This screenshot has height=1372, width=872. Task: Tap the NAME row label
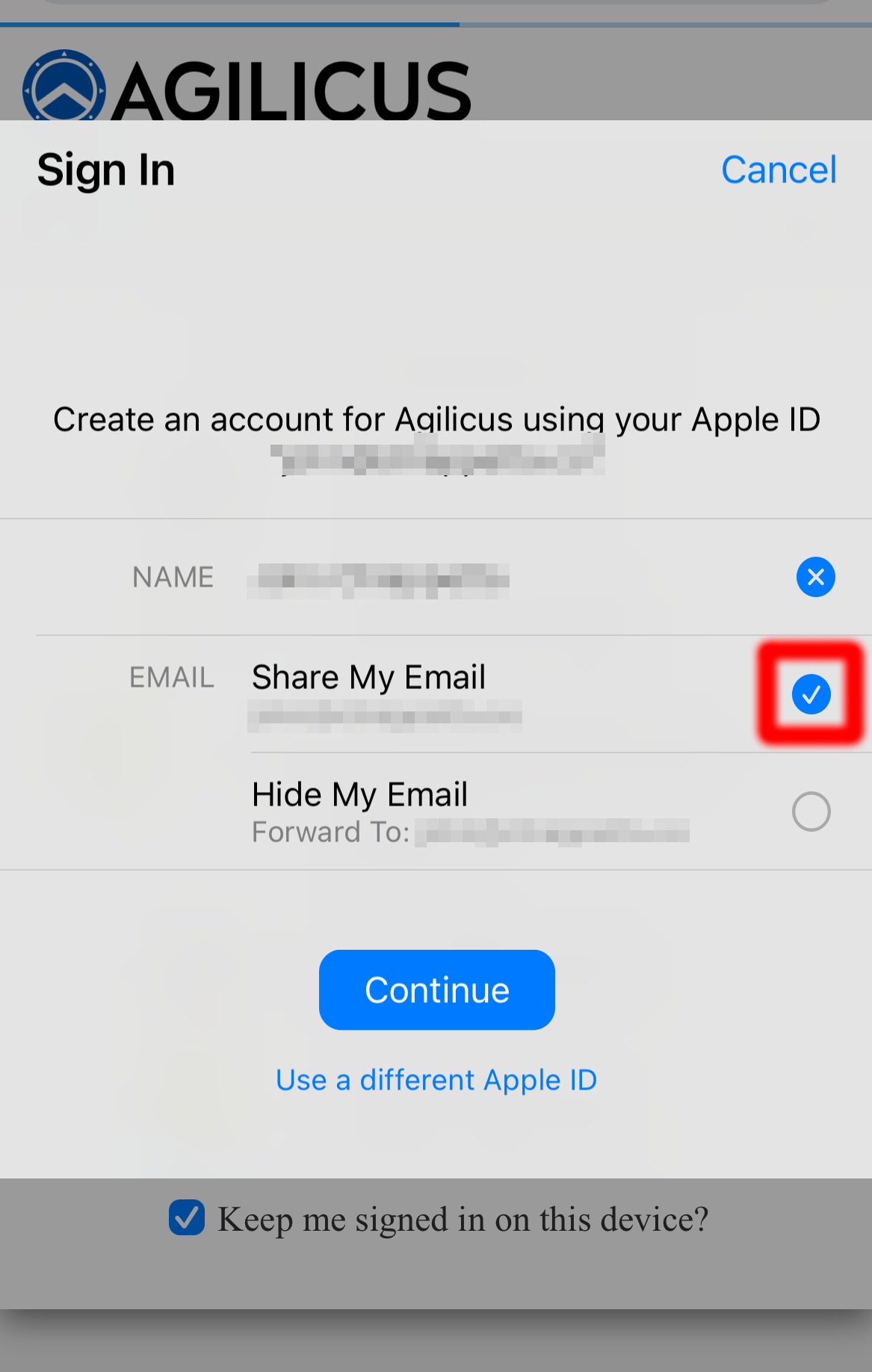click(173, 577)
